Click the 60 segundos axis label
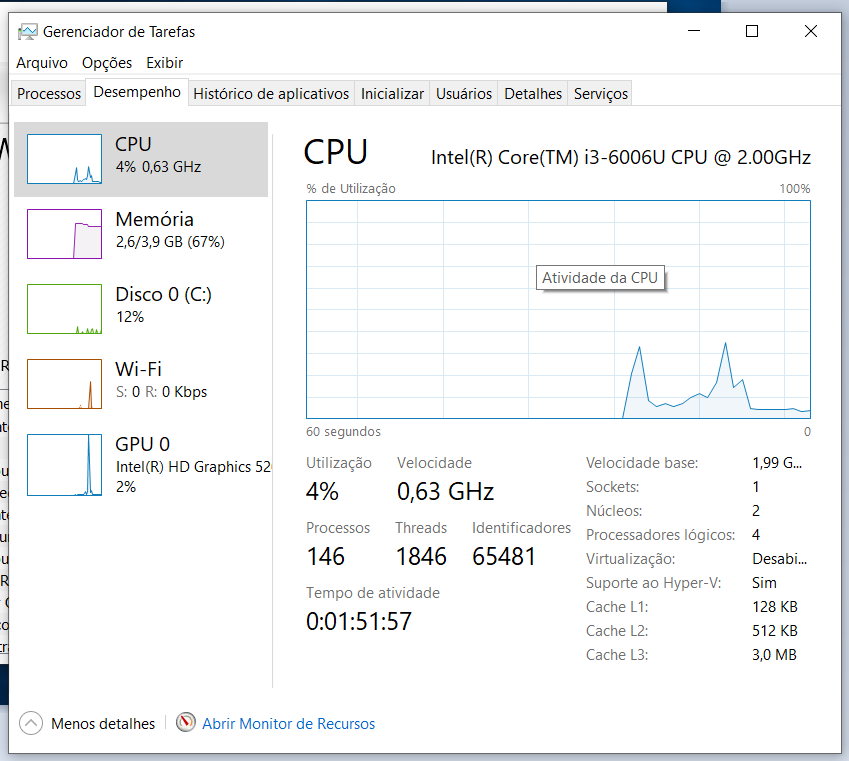 pos(343,432)
